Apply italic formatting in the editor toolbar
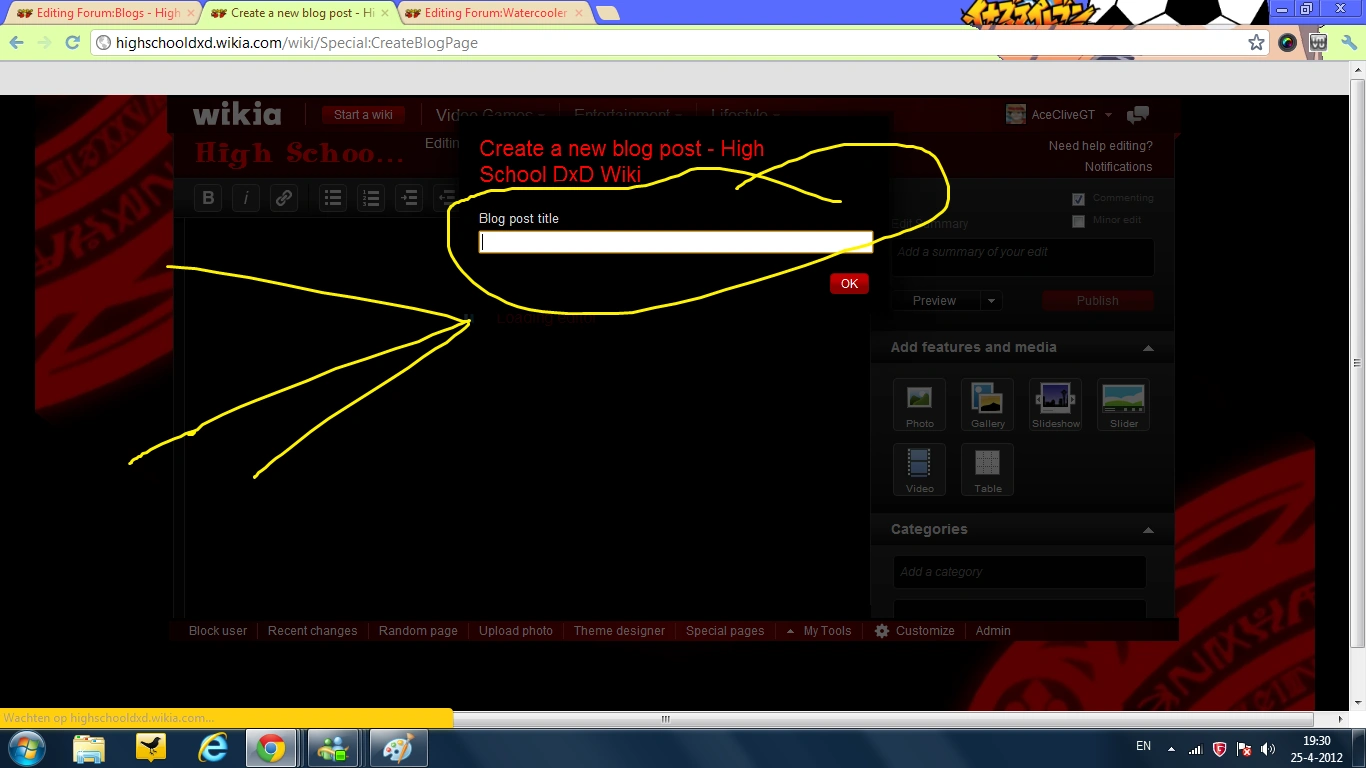 click(246, 198)
